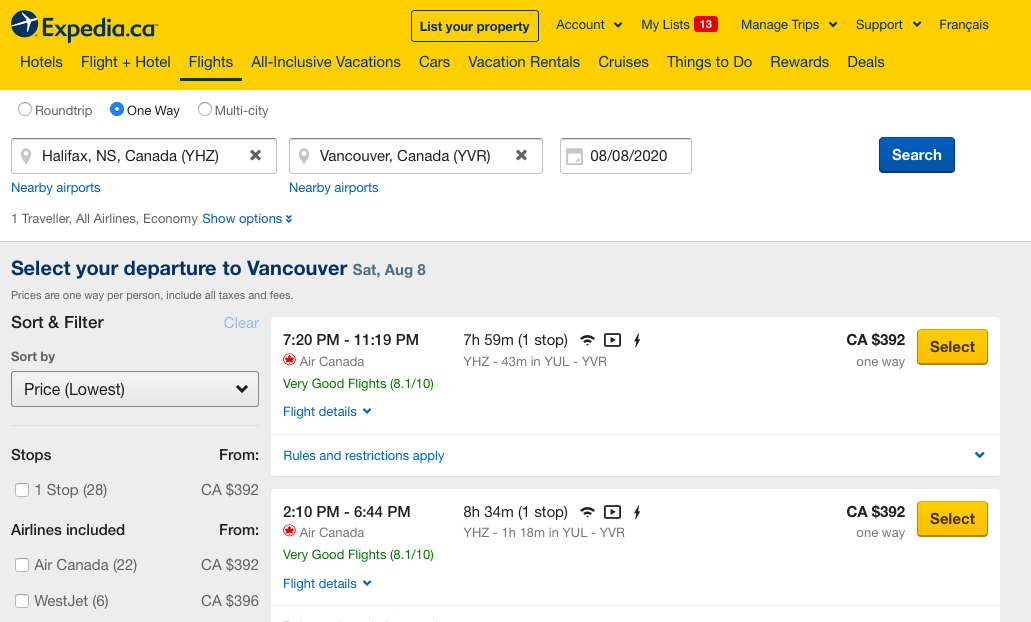Check the Air Canada airline filter
The width and height of the screenshot is (1031, 622).
tap(22, 565)
